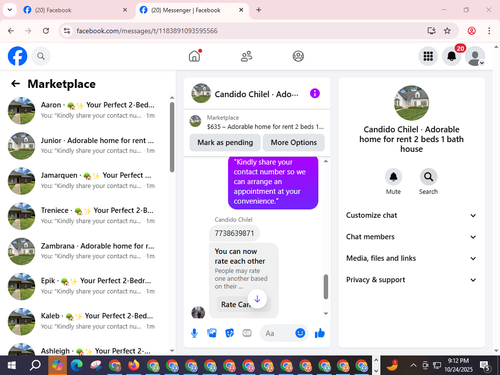Open the $635 Adorable home listing link
Viewport: 500px width, 375px height.
point(257,122)
